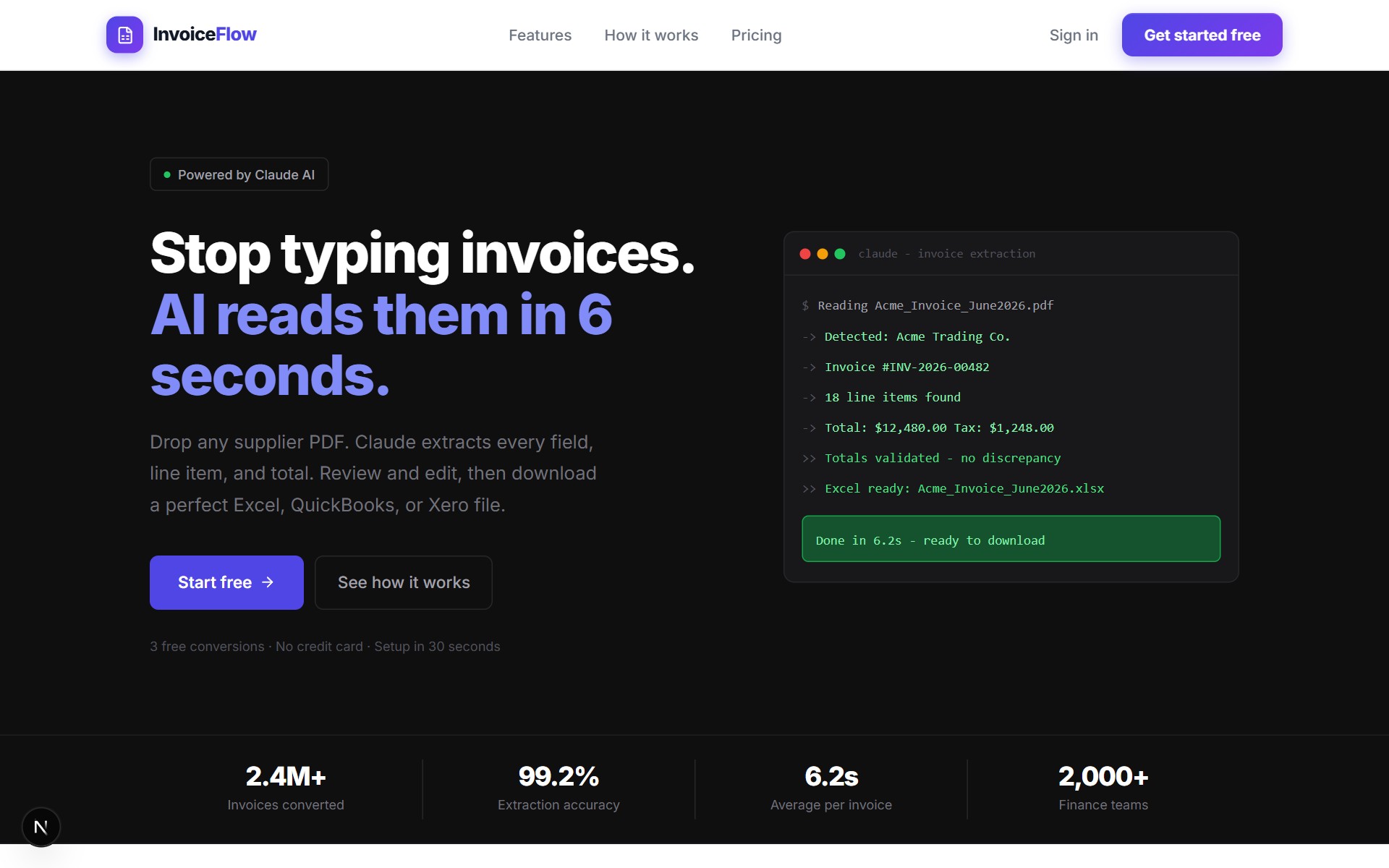Click the 'Reading Acme_Invoice_June2026.pdf' terminal line

click(927, 306)
